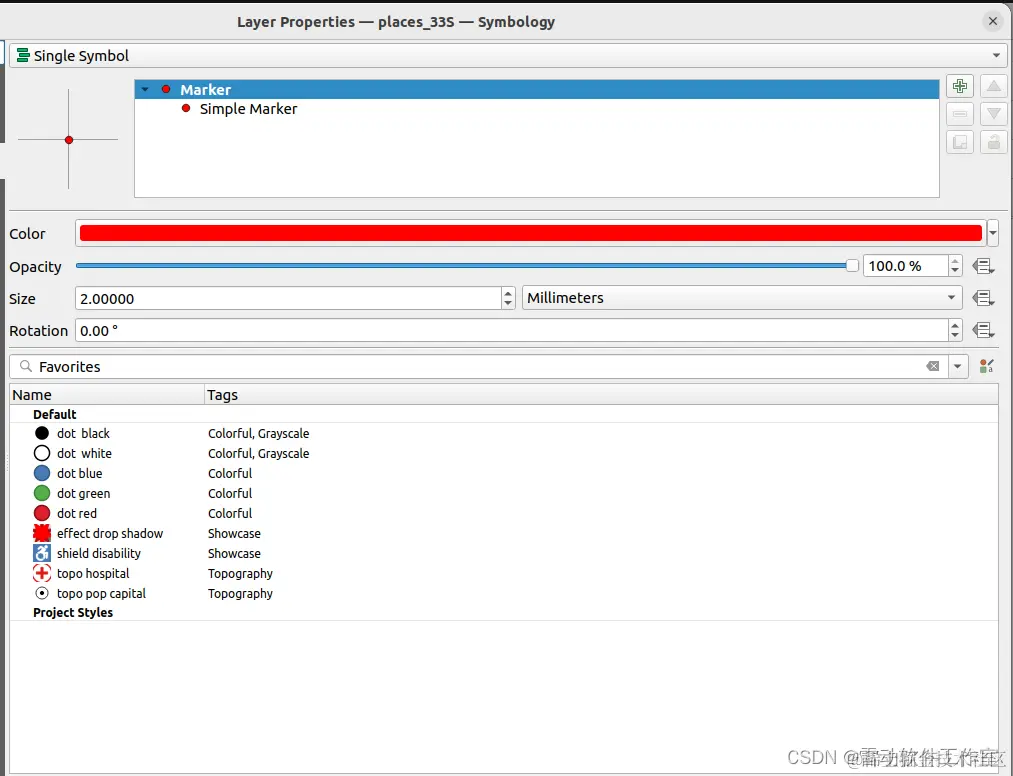This screenshot has width=1013, height=776.
Task: Click the Move symbol layer down arrow
Action: coord(994,114)
